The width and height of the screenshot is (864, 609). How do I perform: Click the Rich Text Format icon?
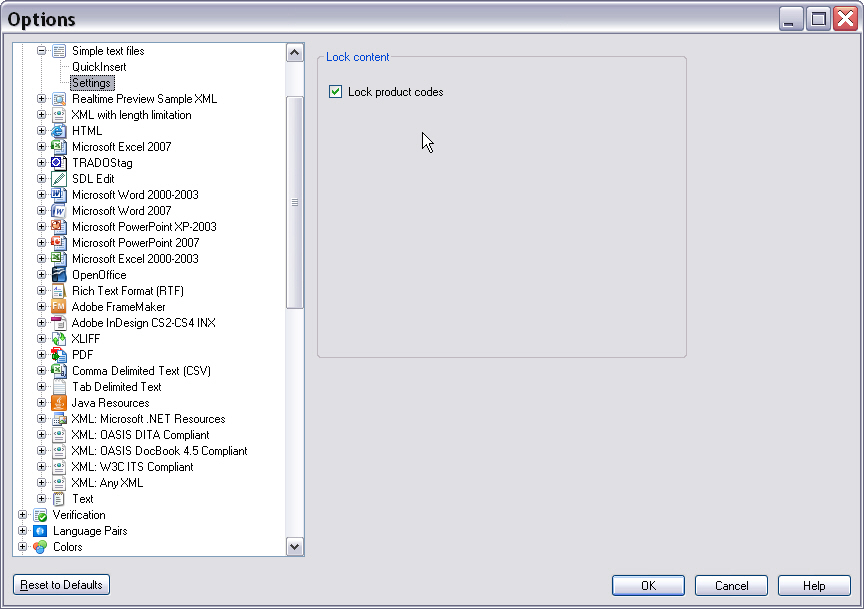pos(59,291)
